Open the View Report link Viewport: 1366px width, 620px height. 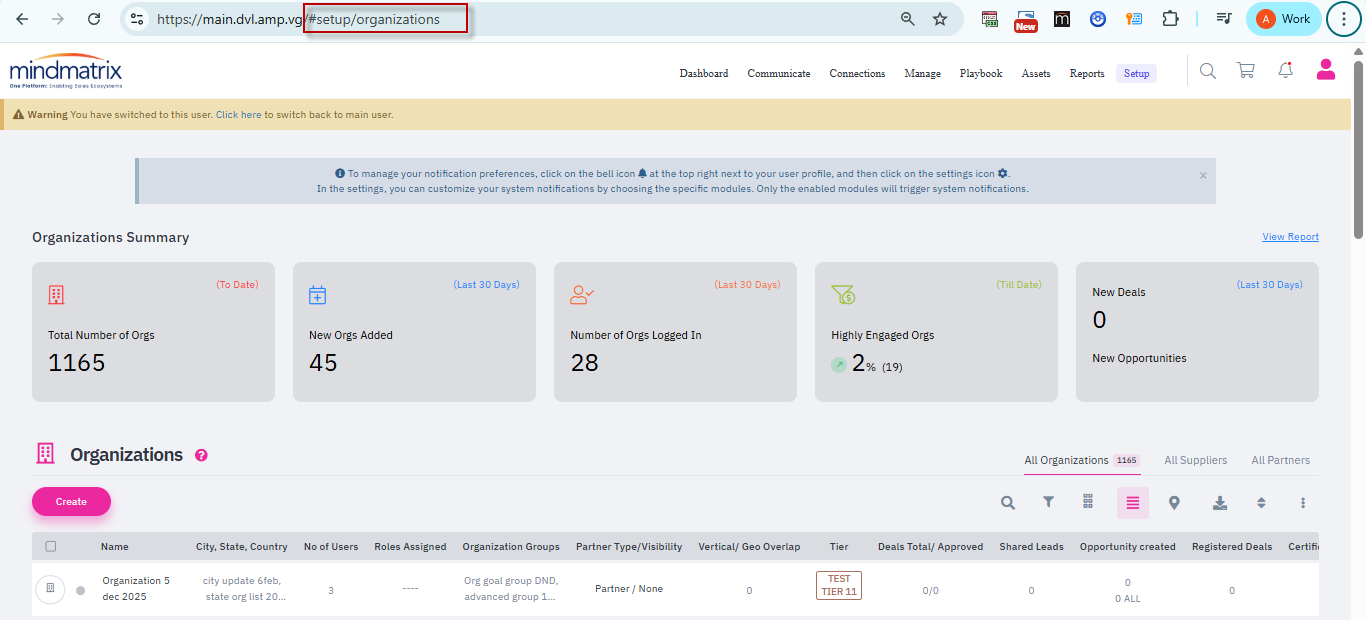tap(1290, 237)
